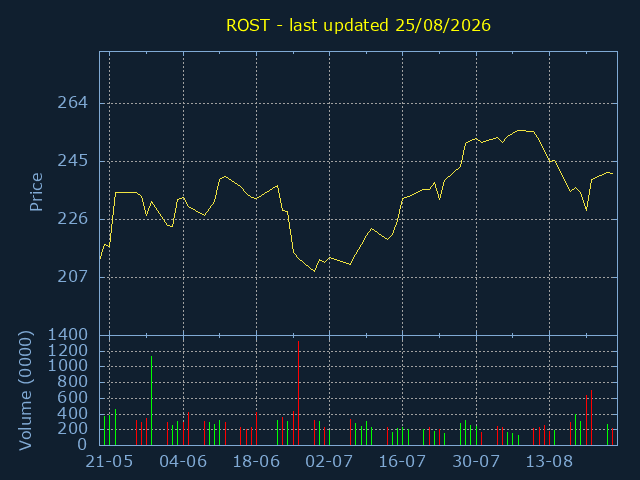
Task: Click the Volume (0000) axis title
Action: click(25, 390)
